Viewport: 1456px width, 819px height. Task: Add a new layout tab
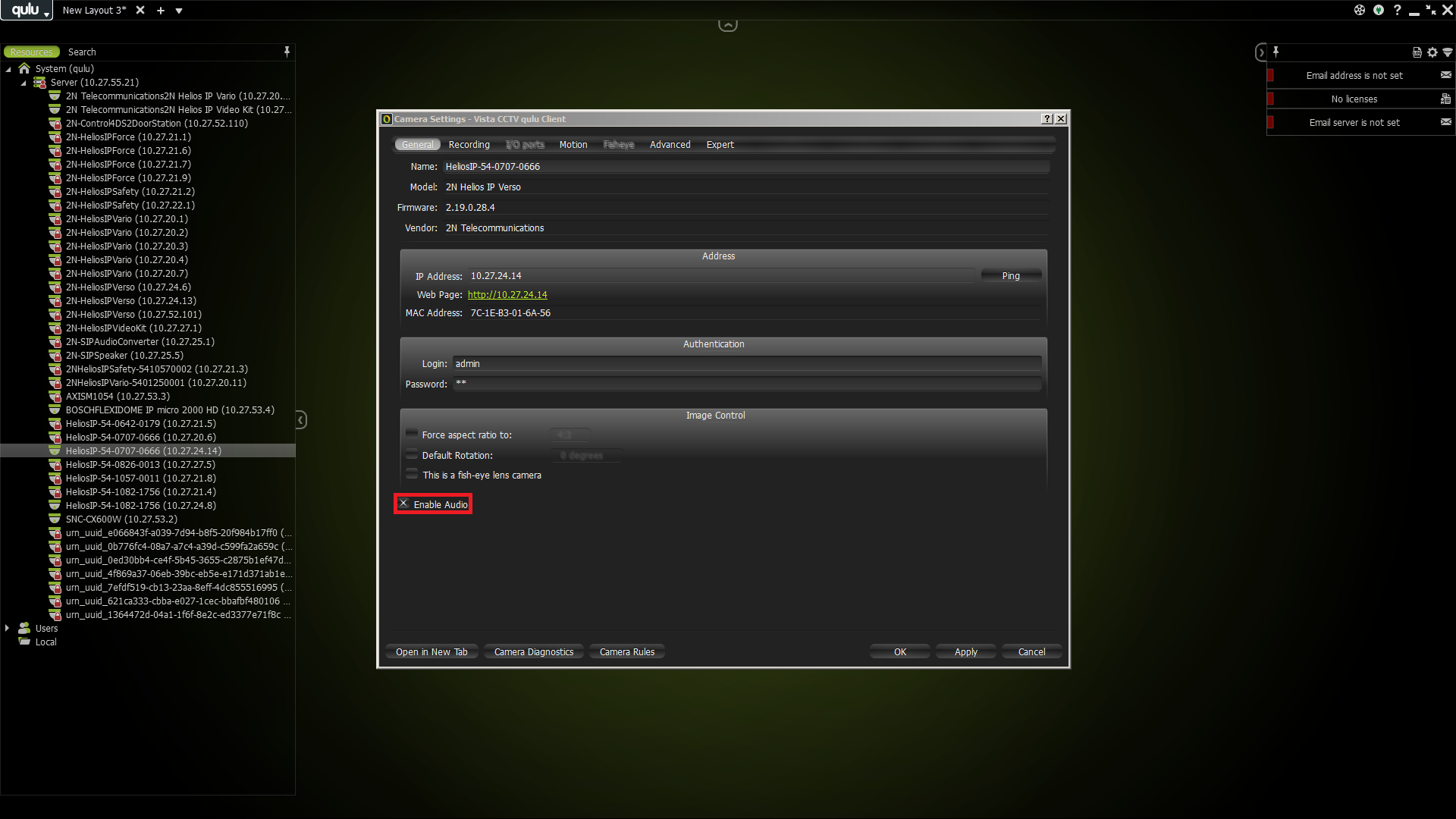click(161, 11)
